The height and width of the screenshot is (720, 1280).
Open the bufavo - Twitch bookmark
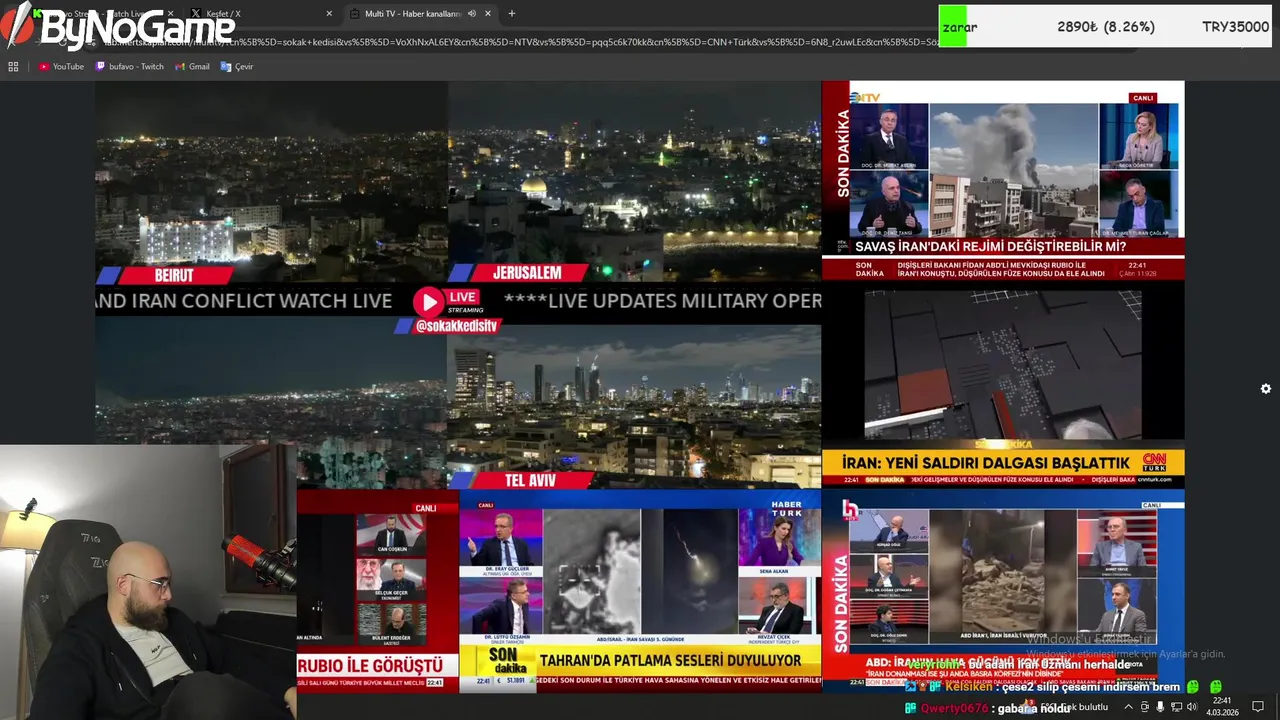pos(129,67)
